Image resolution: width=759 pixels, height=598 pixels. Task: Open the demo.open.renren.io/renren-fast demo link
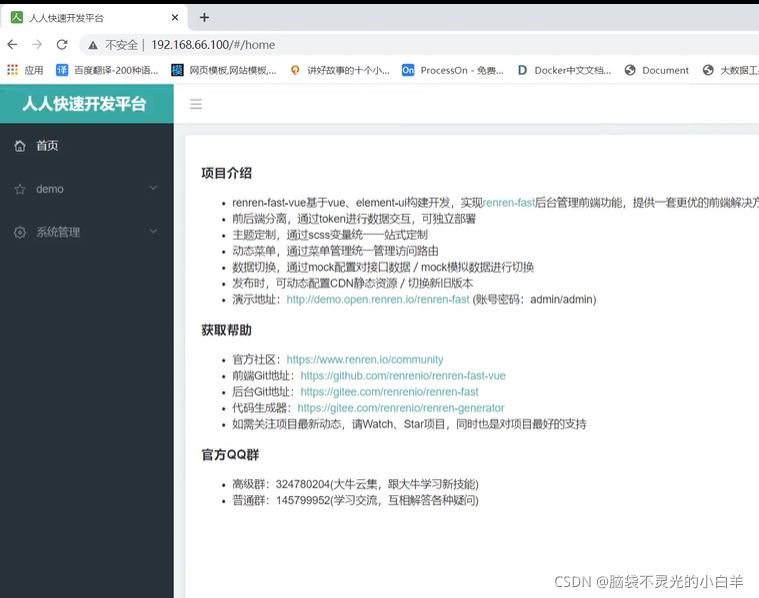pos(378,299)
